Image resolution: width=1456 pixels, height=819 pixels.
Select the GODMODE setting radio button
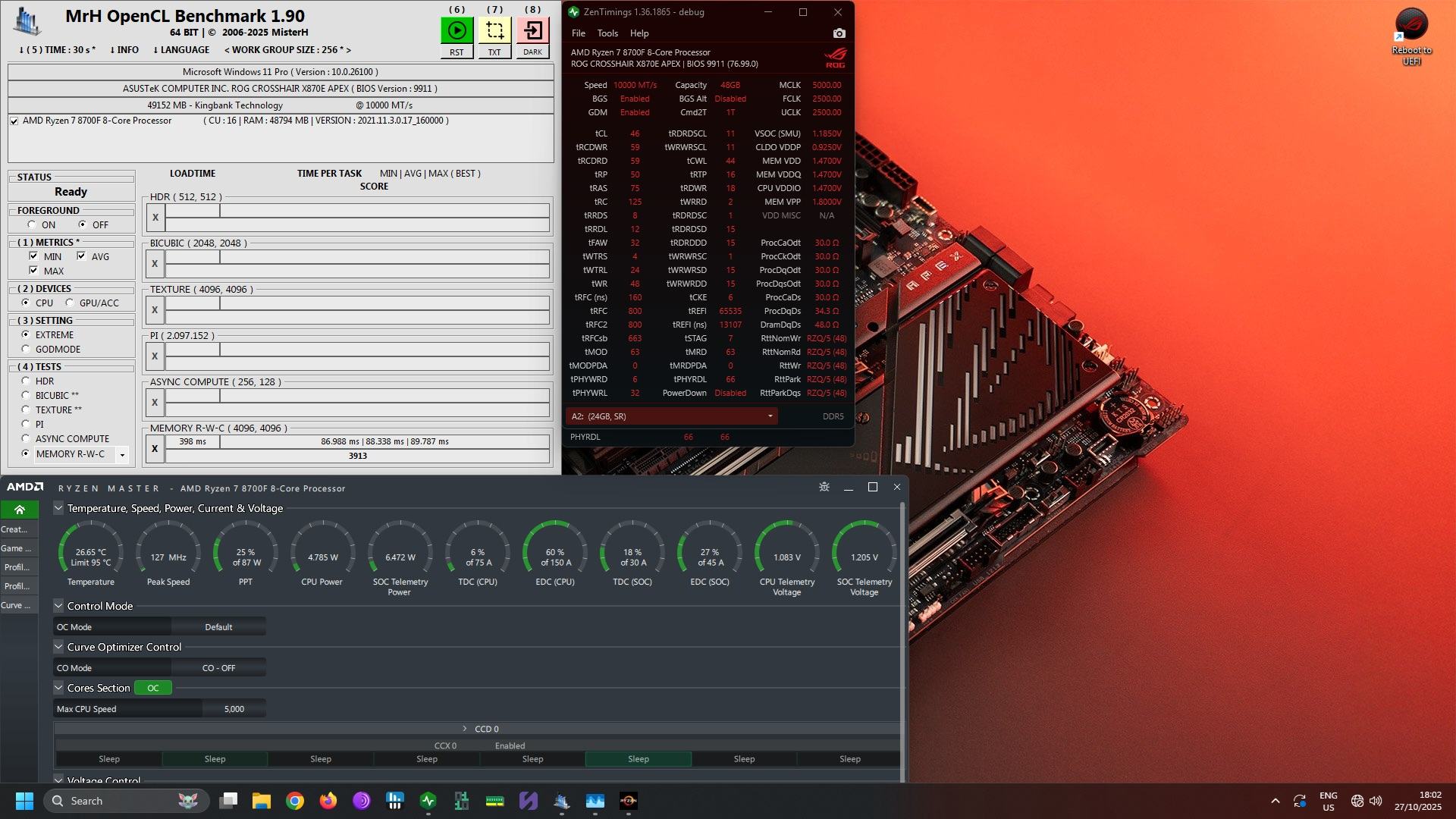click(x=26, y=350)
